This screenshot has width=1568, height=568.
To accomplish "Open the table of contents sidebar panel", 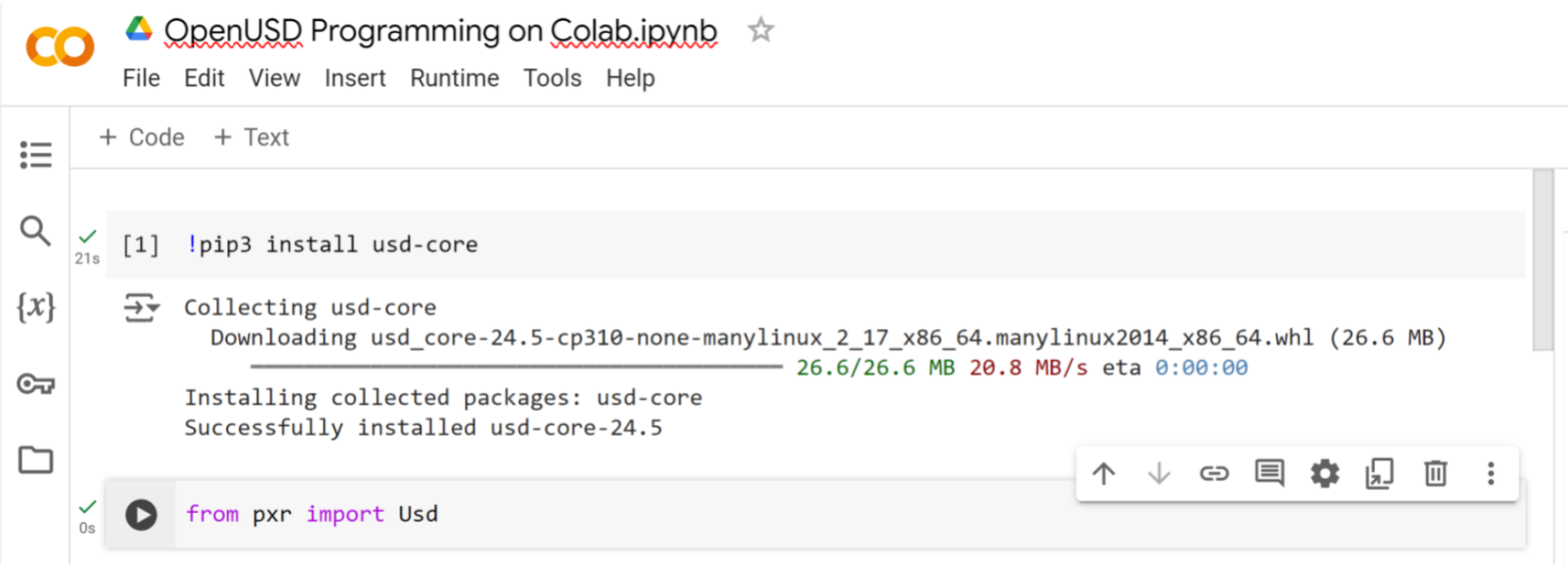I will tap(35, 154).
